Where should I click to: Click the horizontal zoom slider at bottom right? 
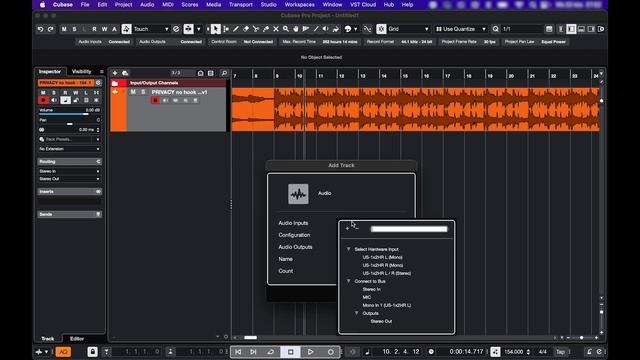[x=582, y=338]
